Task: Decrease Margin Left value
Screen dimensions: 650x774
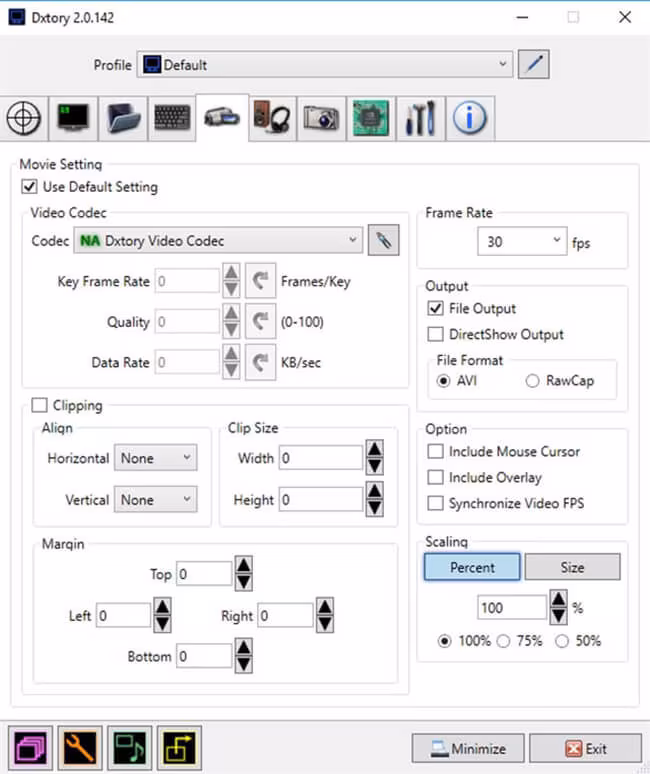Action: click(x=162, y=624)
